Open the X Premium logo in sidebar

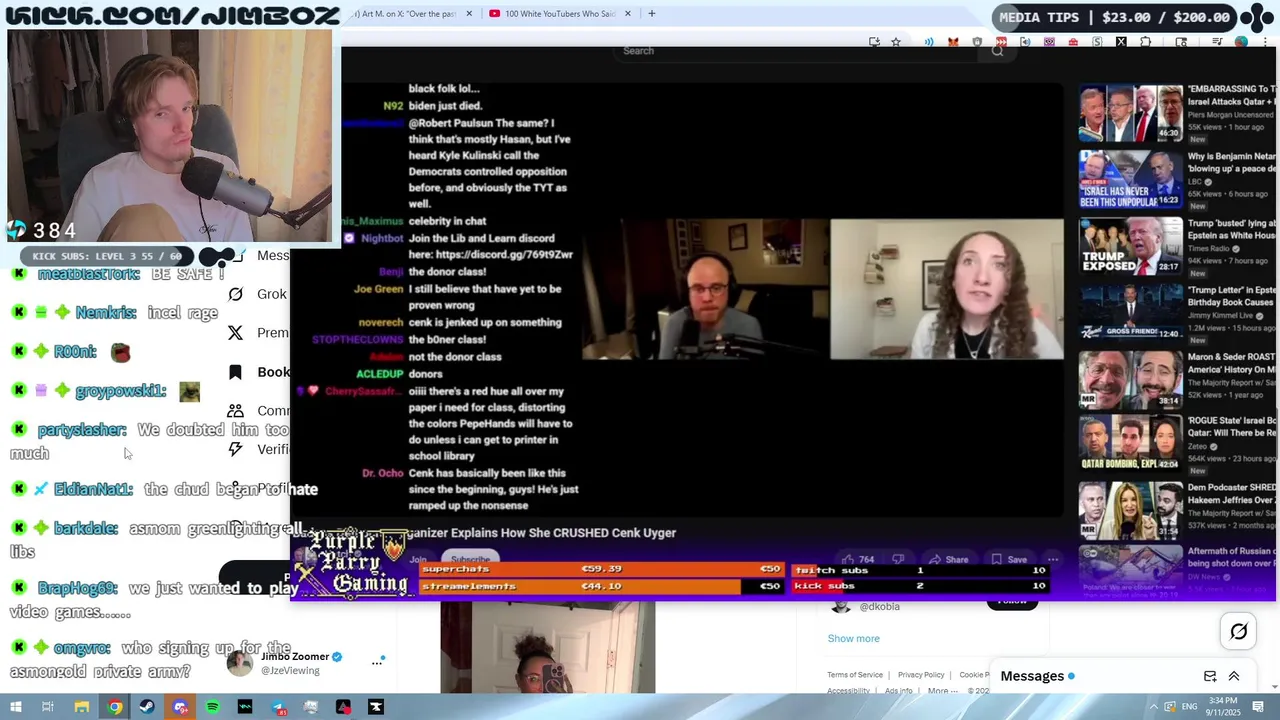click(x=236, y=333)
